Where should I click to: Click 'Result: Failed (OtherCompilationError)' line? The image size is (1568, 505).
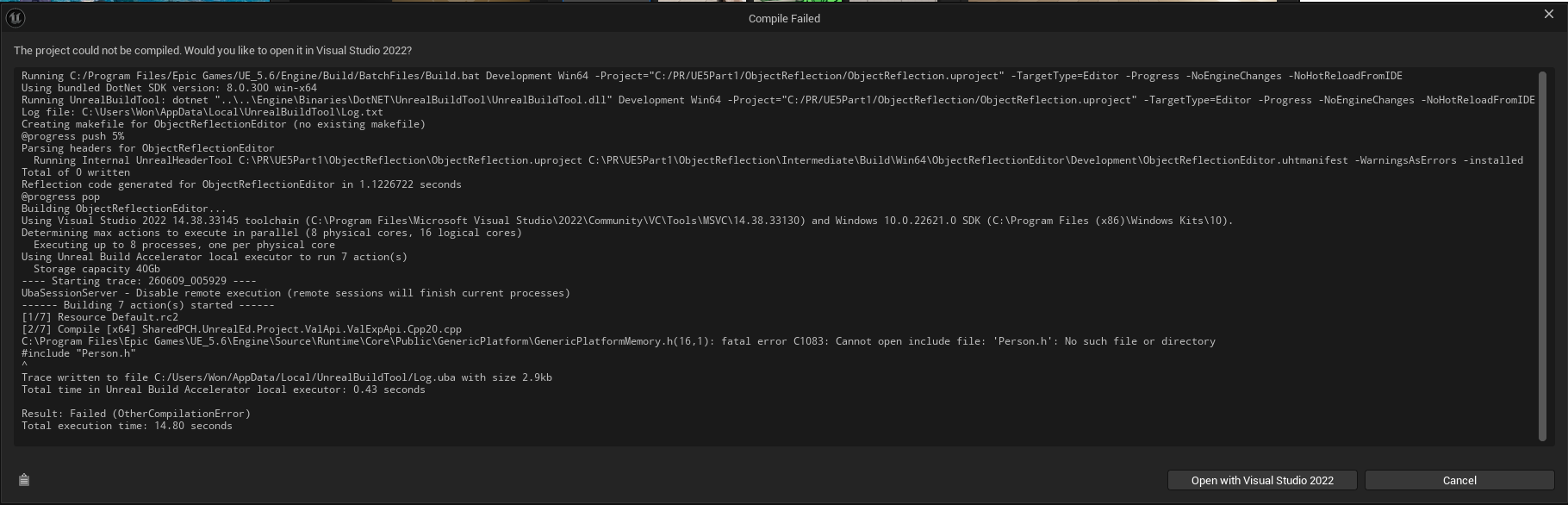point(136,414)
